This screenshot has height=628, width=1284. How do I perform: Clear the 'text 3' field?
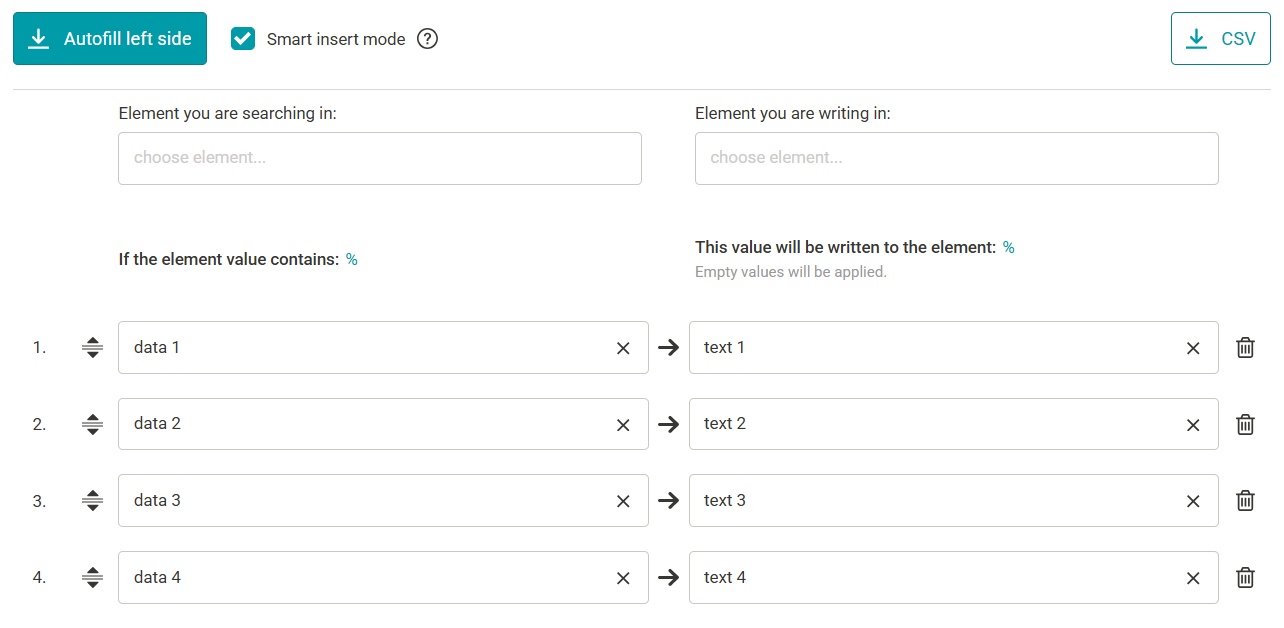coord(1193,501)
